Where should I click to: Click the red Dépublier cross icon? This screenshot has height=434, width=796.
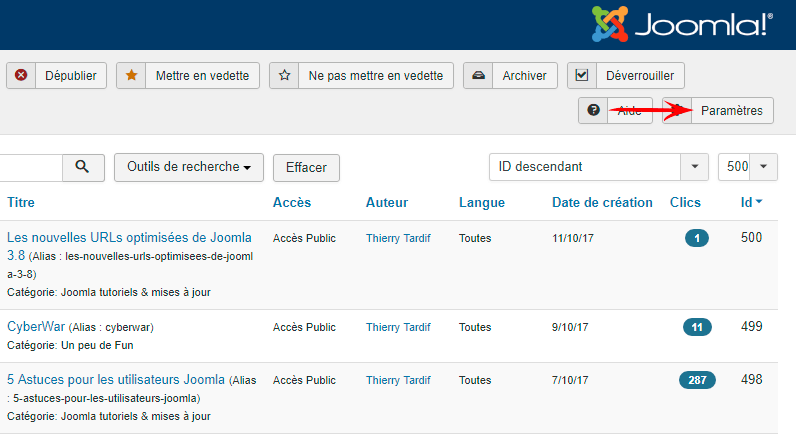click(21, 75)
